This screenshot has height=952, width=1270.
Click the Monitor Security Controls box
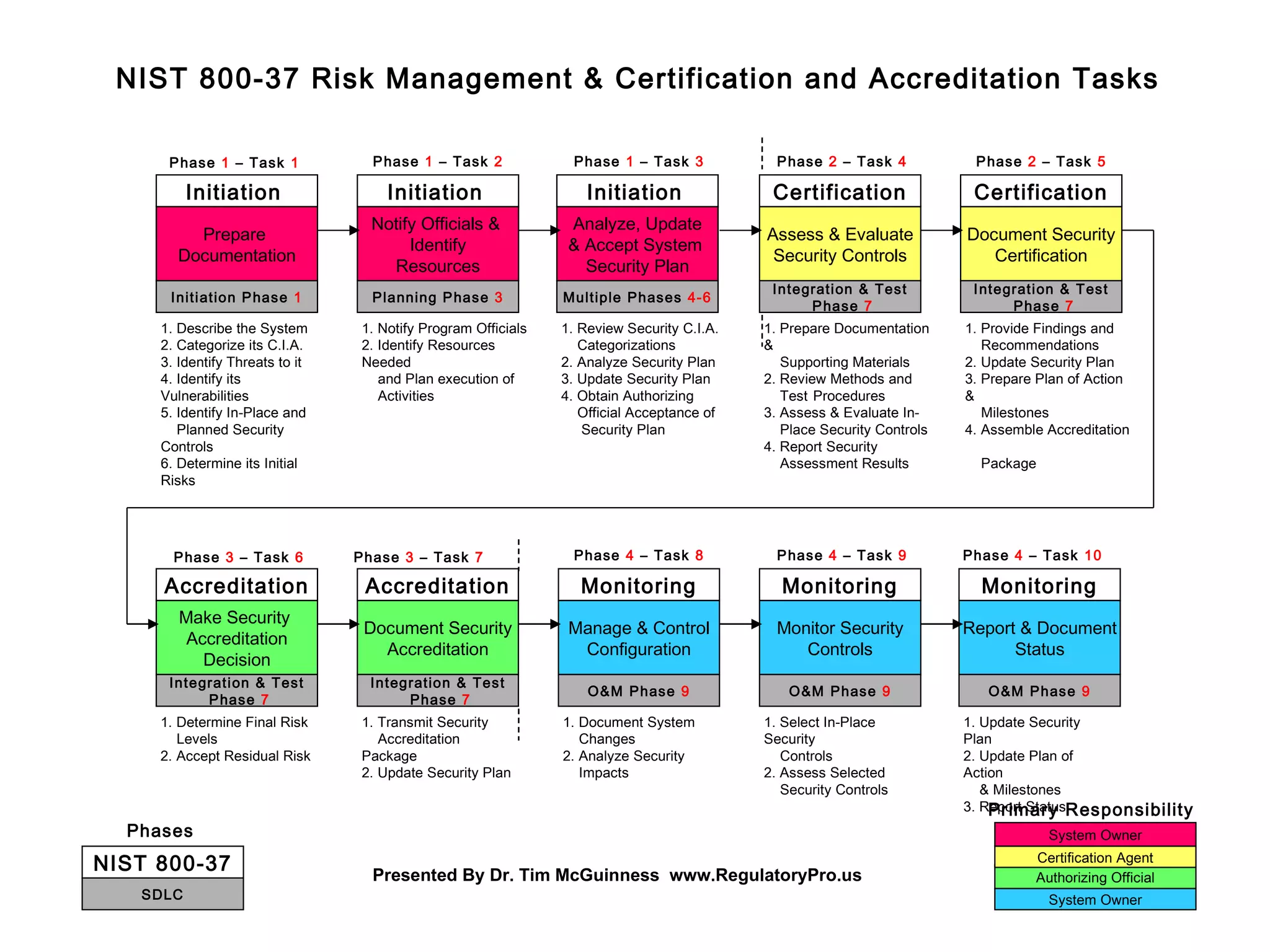click(x=840, y=638)
